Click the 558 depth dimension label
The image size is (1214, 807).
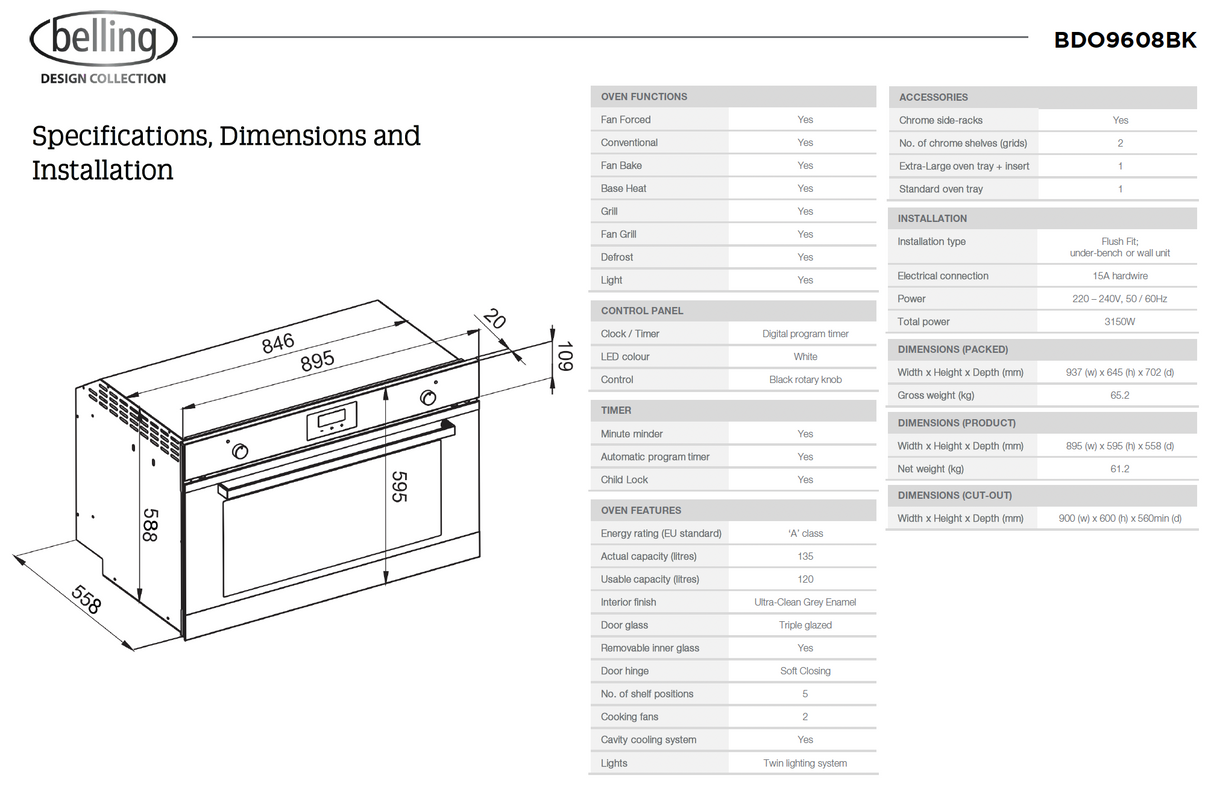[88, 601]
